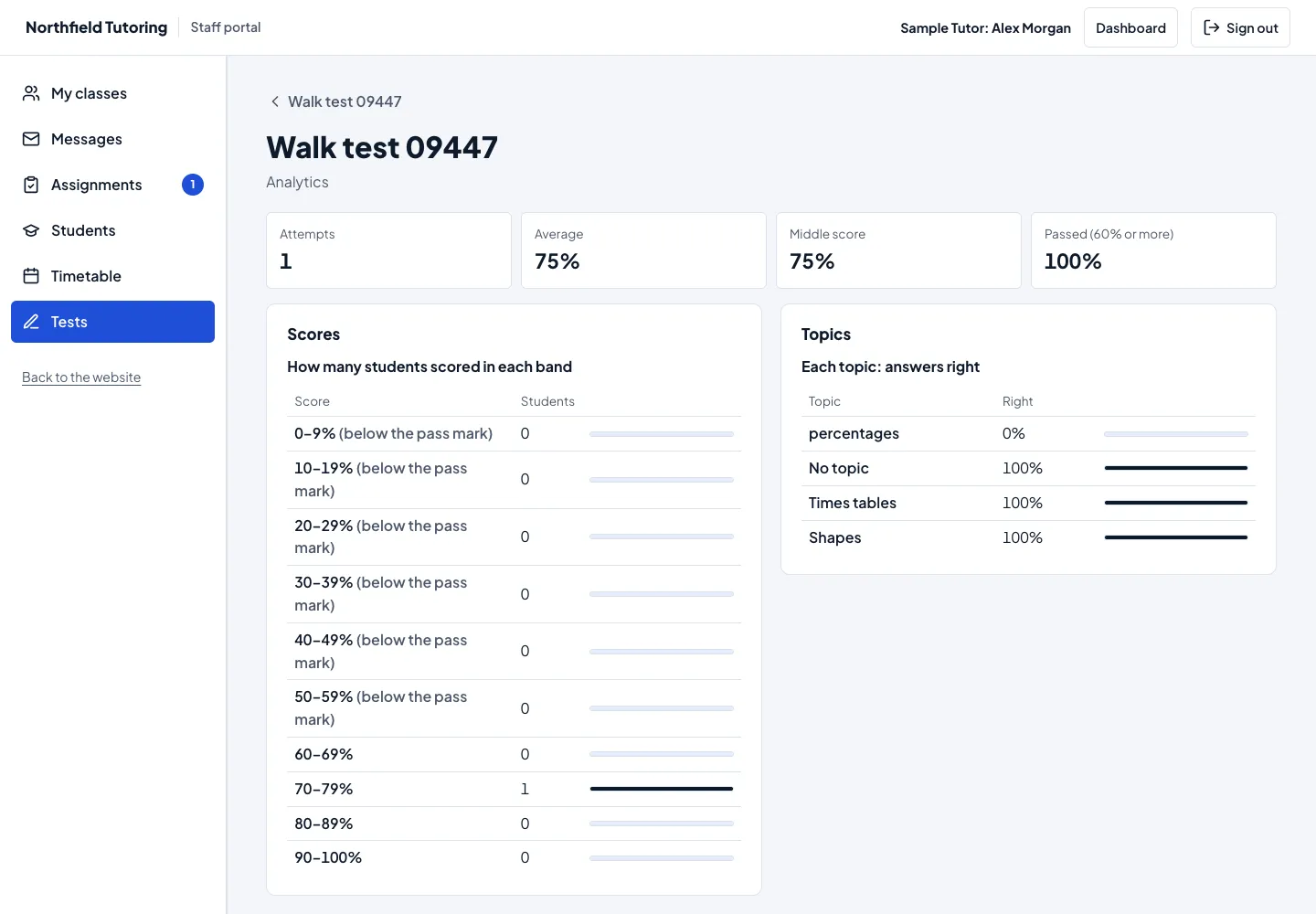Click the 0% value in percentages row

point(1014,433)
